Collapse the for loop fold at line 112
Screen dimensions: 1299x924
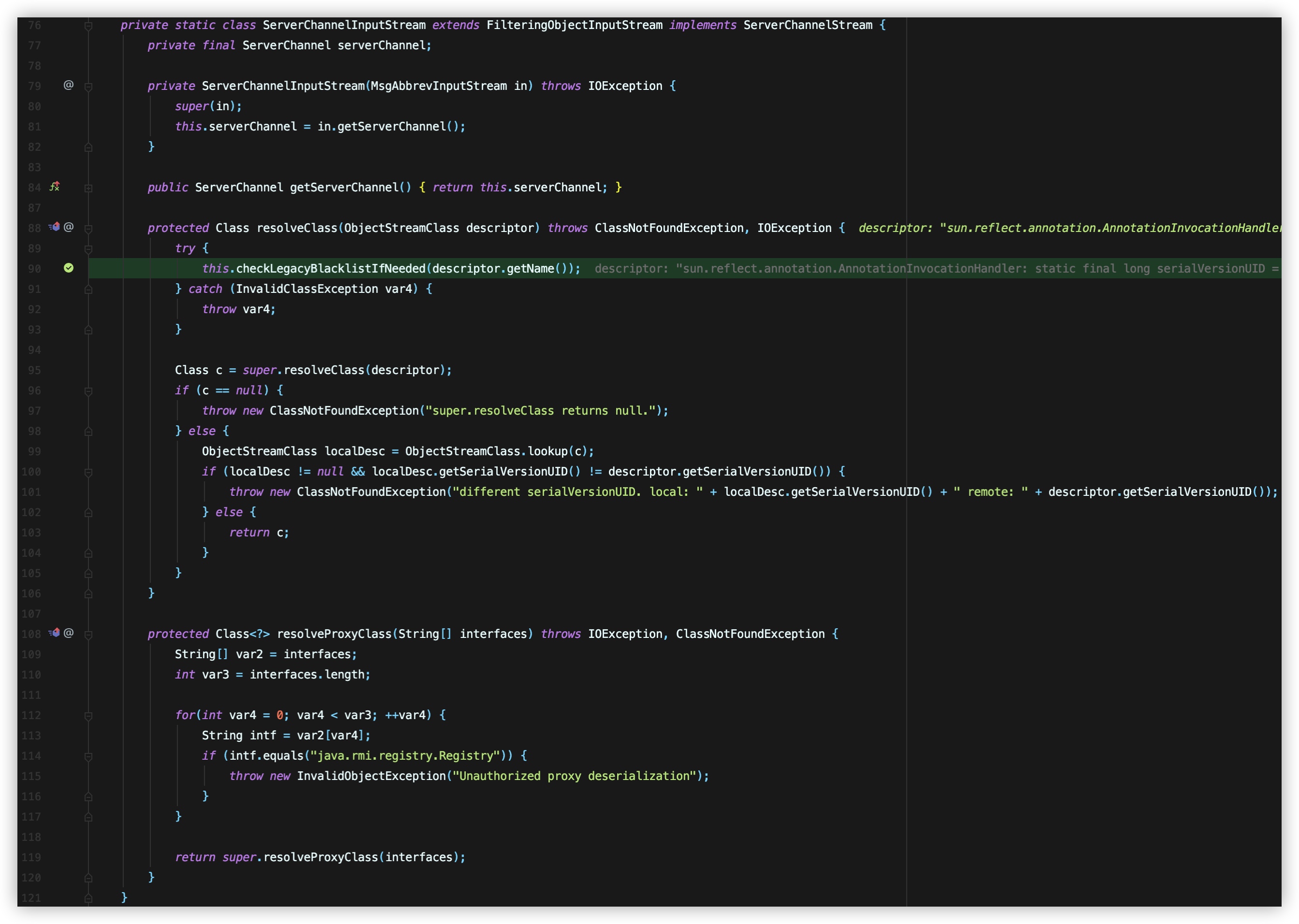[x=88, y=716]
